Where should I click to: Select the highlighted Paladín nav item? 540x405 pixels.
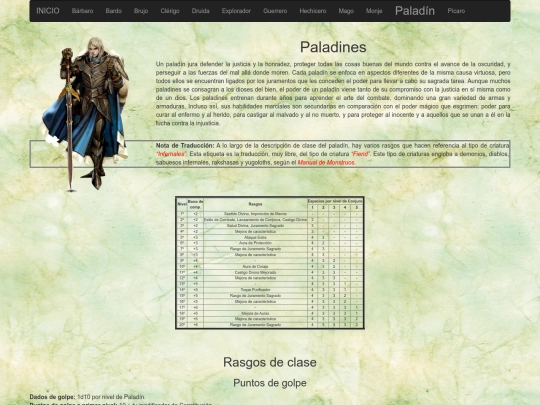[415, 11]
